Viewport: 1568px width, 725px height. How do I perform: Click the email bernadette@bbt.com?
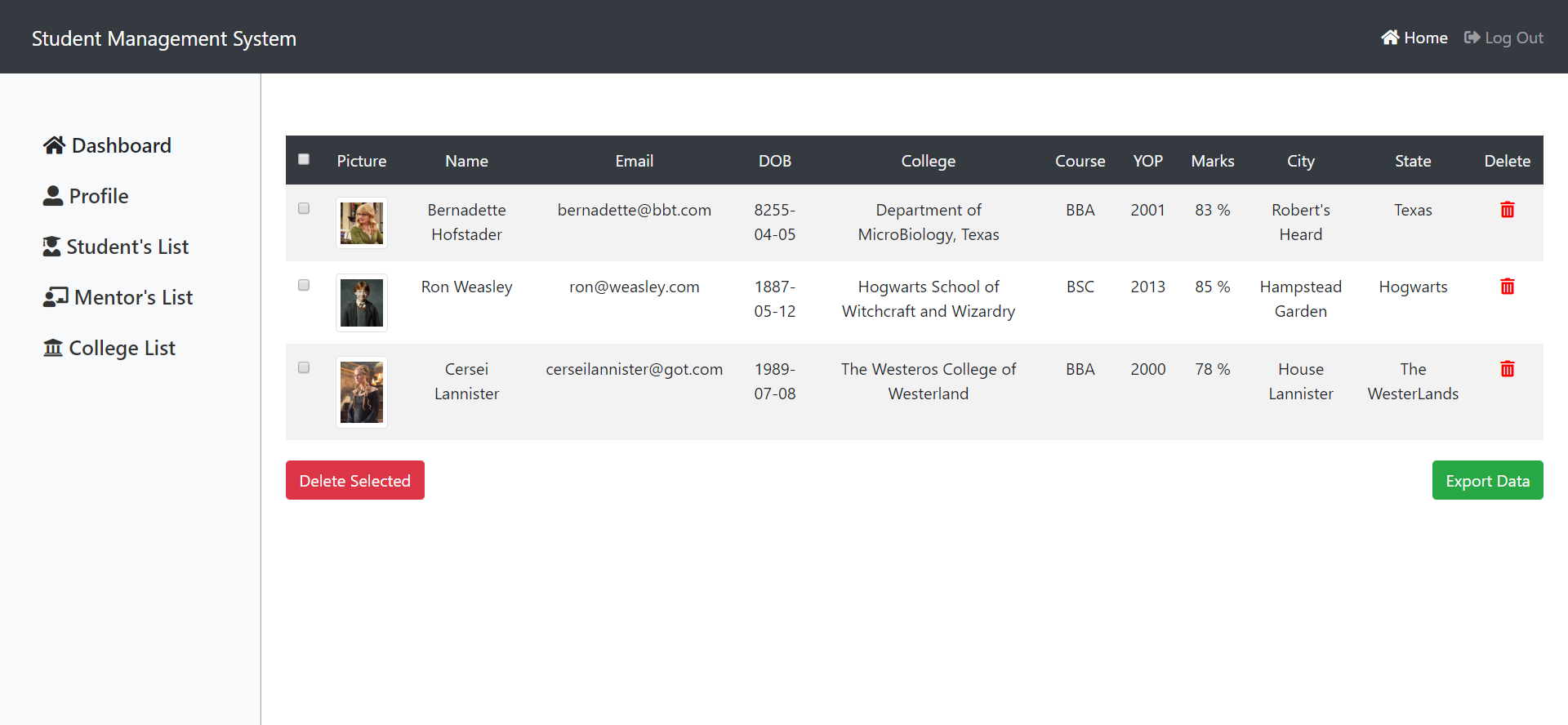(x=635, y=210)
